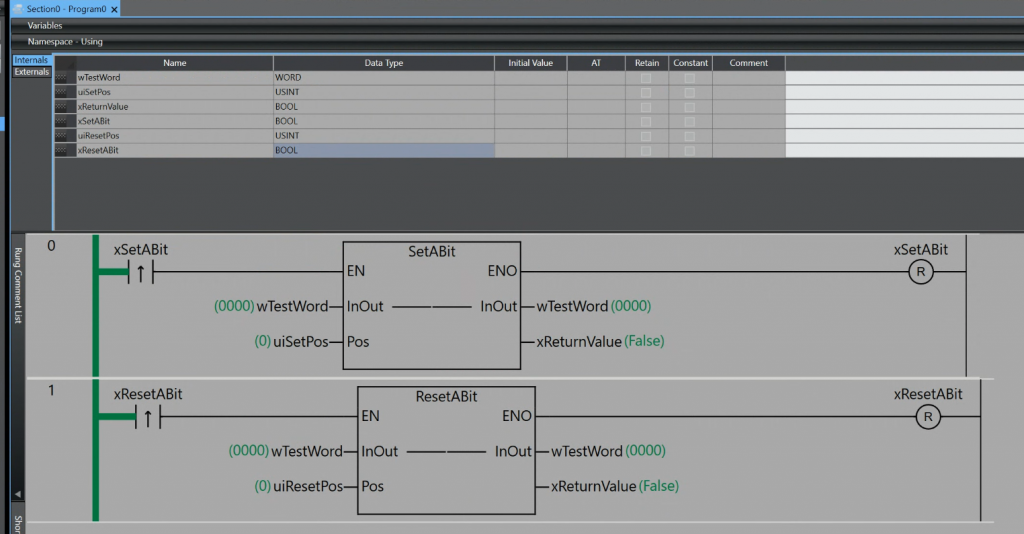Click the BOOL data type cell of xResetABit

pos(383,150)
